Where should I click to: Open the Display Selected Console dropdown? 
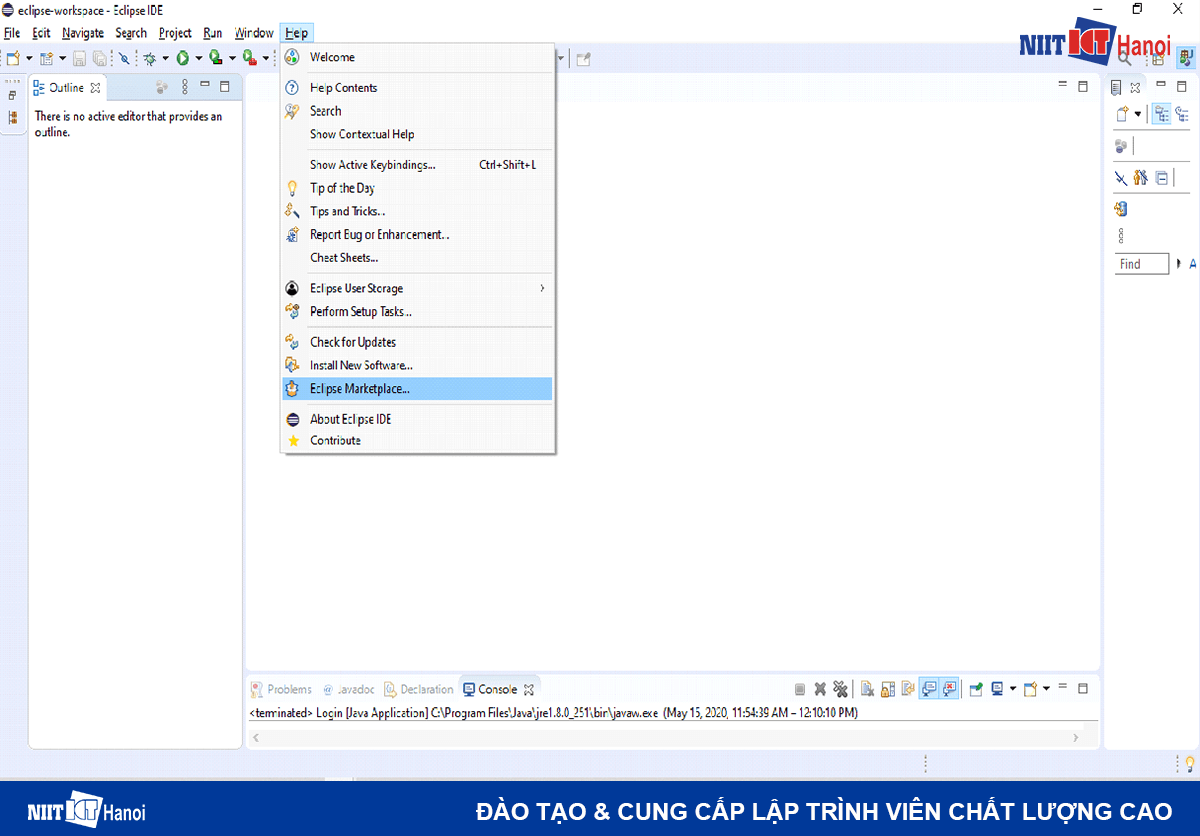coord(1013,689)
